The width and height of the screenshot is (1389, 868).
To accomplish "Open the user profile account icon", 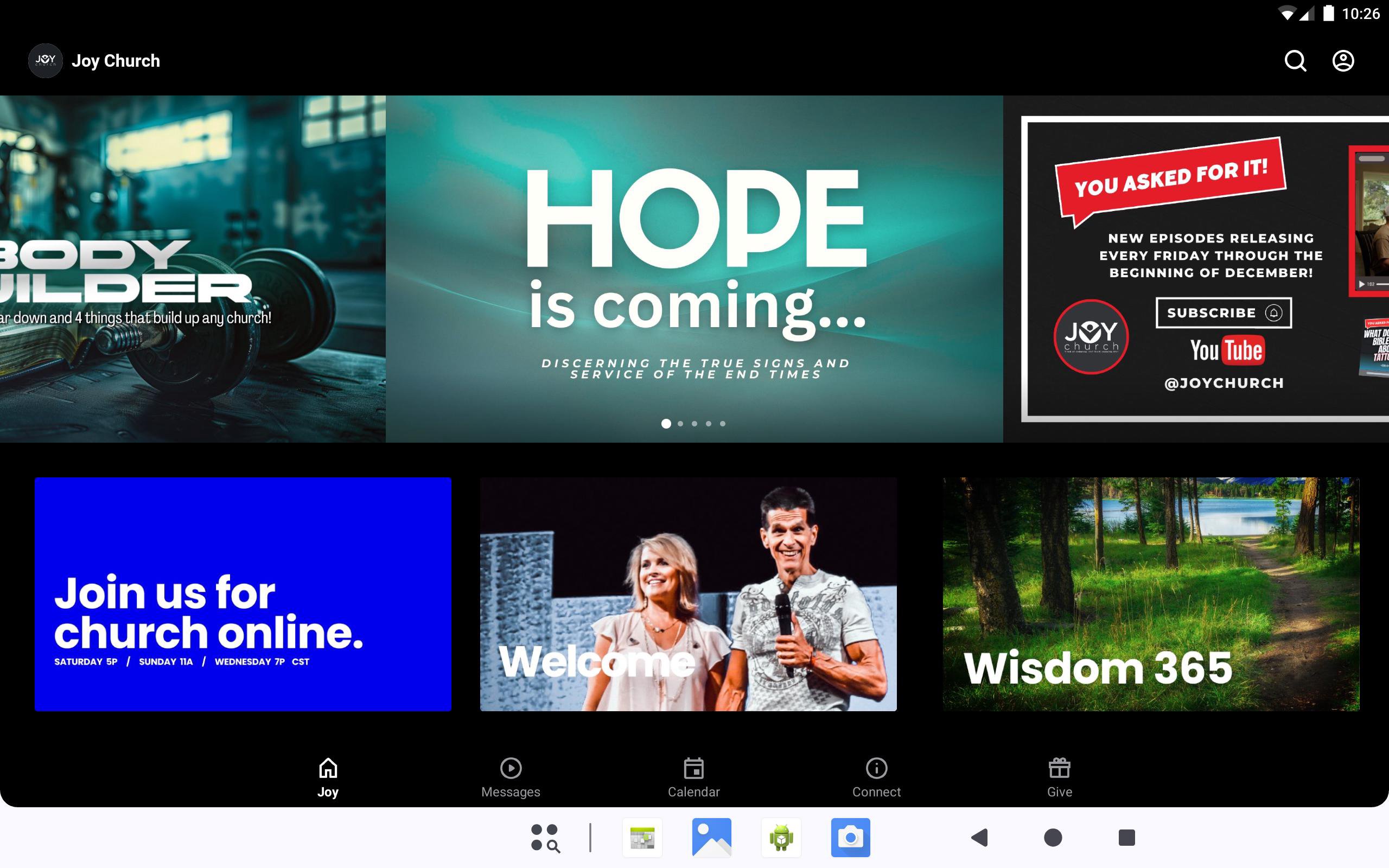I will pyautogui.click(x=1342, y=61).
